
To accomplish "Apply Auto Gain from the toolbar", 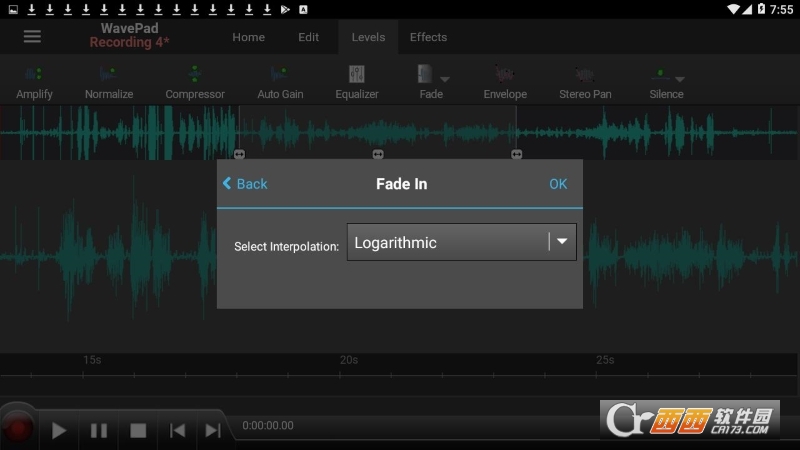I will [x=281, y=82].
